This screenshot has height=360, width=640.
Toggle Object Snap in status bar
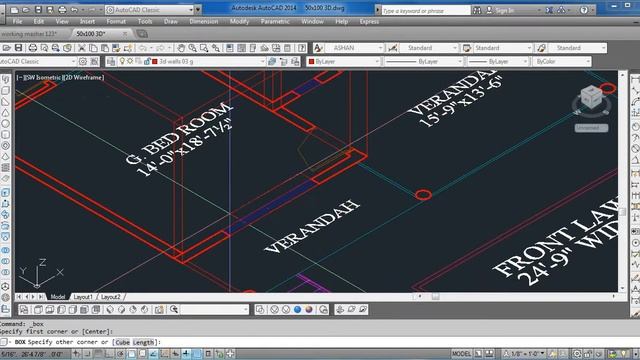(x=131, y=354)
